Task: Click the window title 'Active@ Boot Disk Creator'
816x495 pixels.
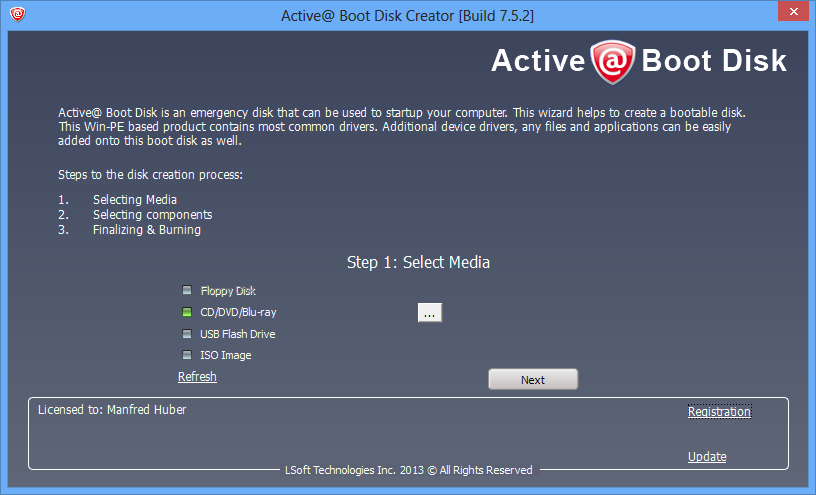Action: click(x=407, y=16)
